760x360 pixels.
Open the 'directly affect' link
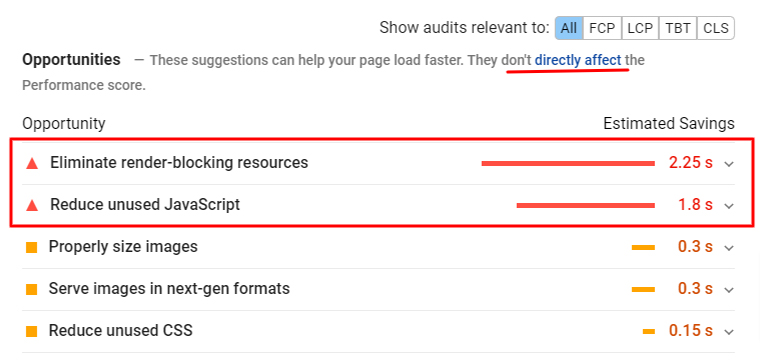click(578, 61)
